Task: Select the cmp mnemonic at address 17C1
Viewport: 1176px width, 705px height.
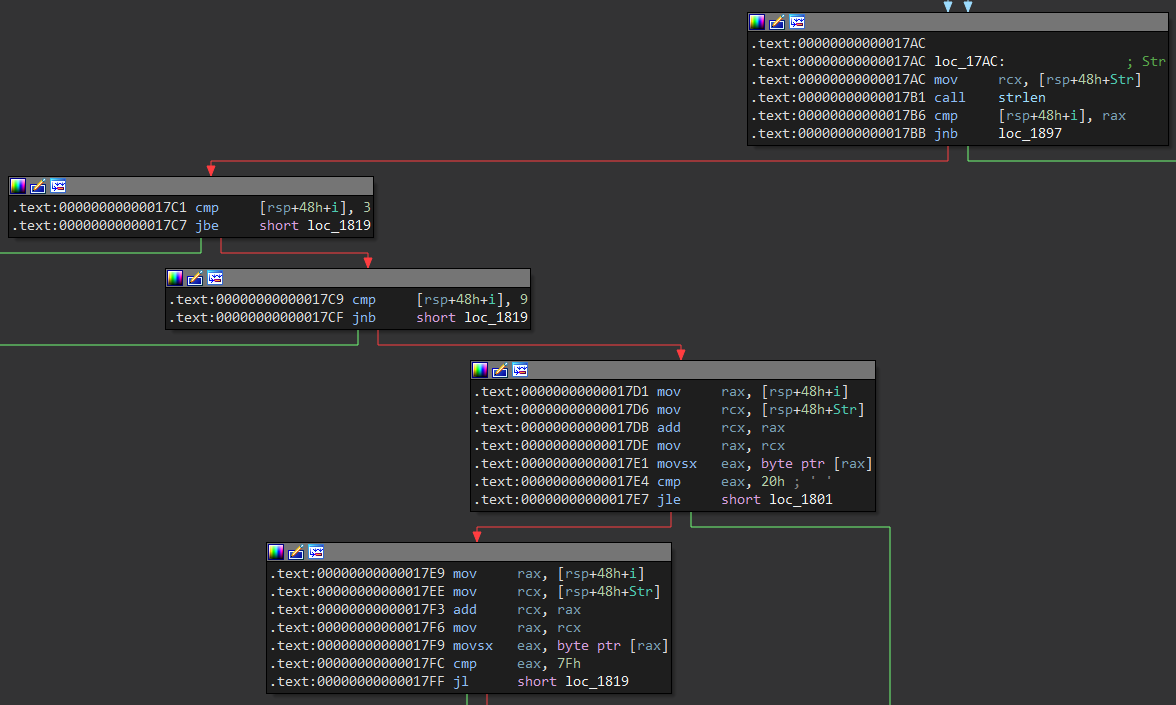Action: point(207,208)
